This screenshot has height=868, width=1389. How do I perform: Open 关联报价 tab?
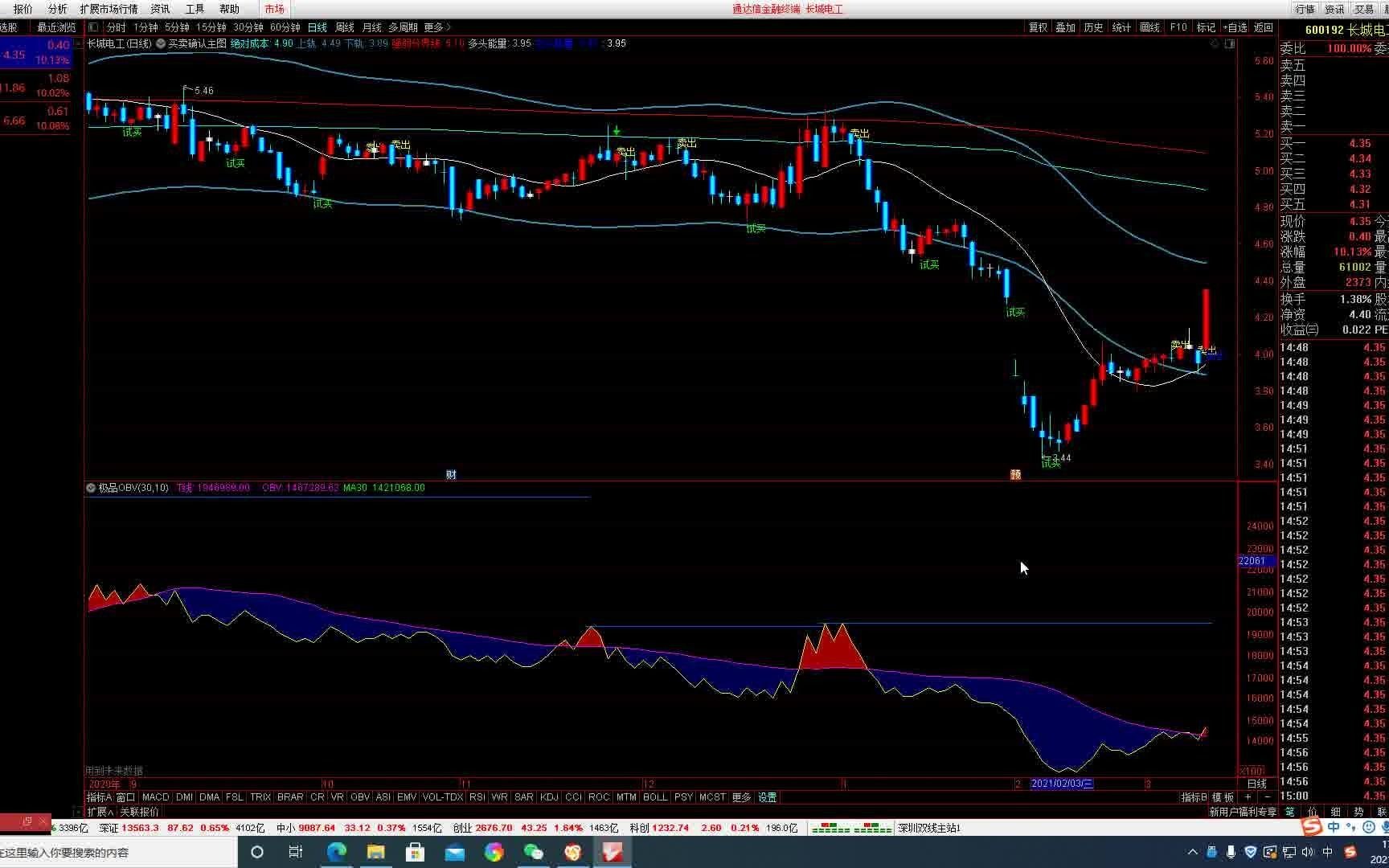click(x=140, y=812)
